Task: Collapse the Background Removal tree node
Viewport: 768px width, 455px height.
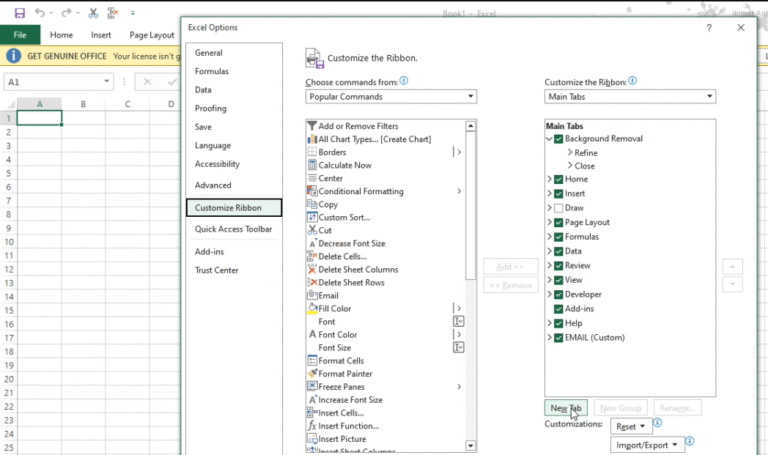Action: (x=549, y=139)
